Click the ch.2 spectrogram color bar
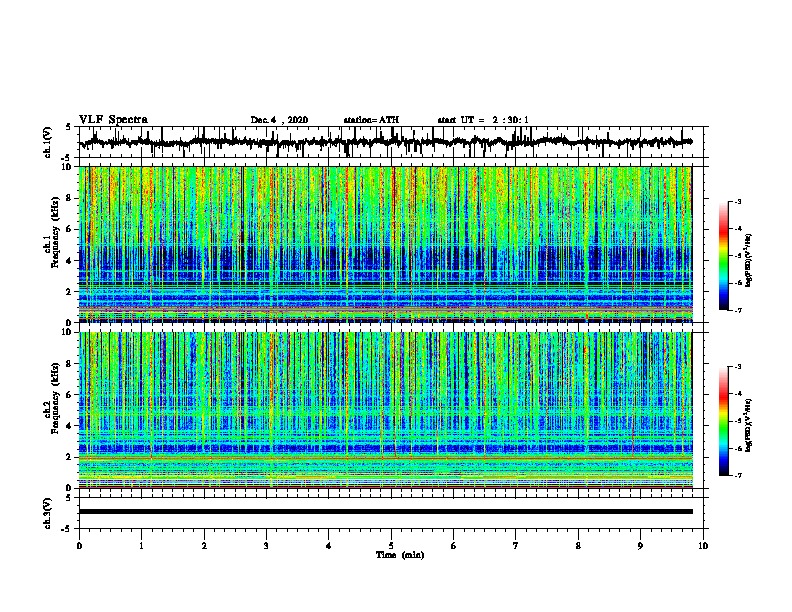 (x=724, y=421)
